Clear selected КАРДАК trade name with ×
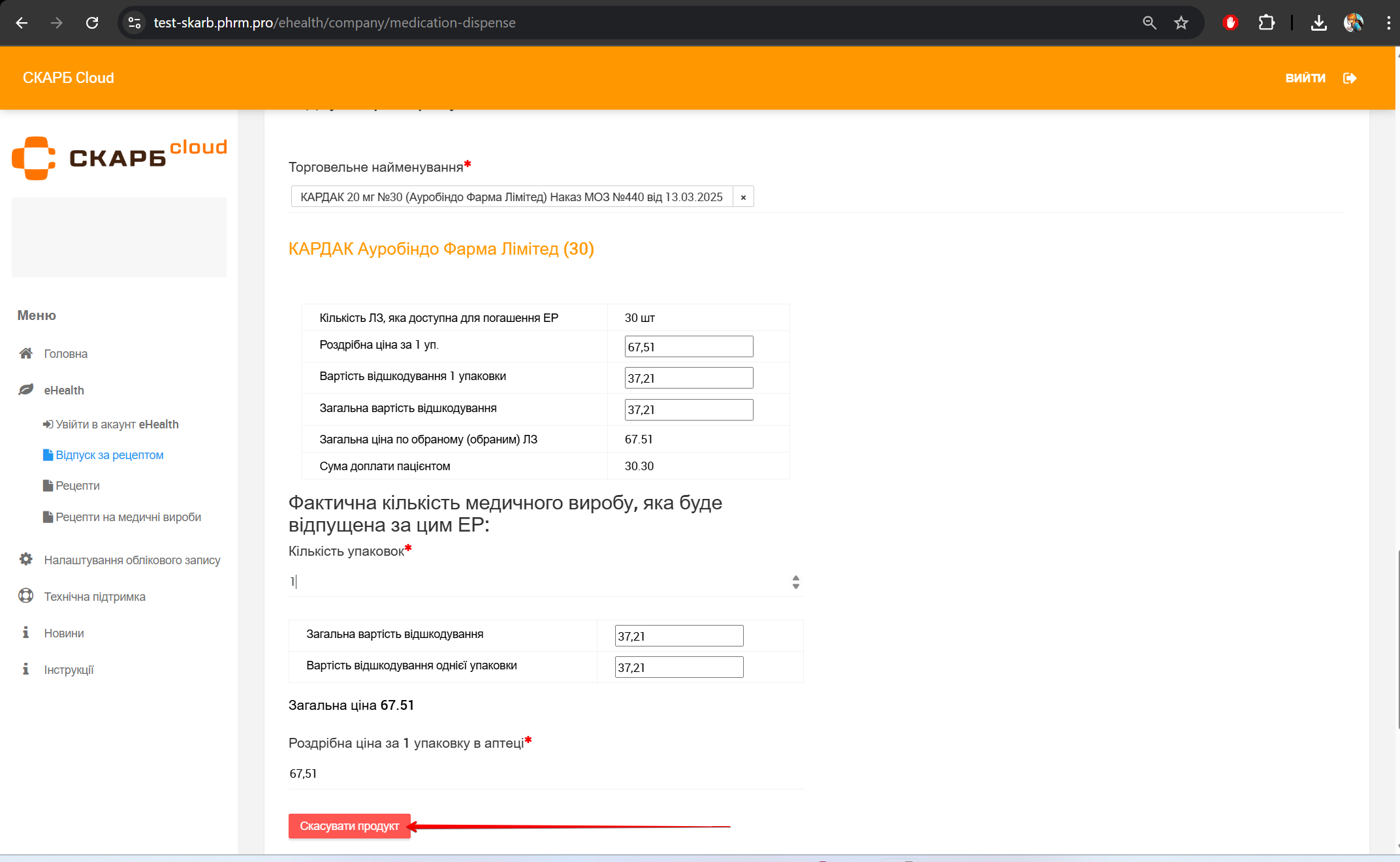 coord(743,197)
